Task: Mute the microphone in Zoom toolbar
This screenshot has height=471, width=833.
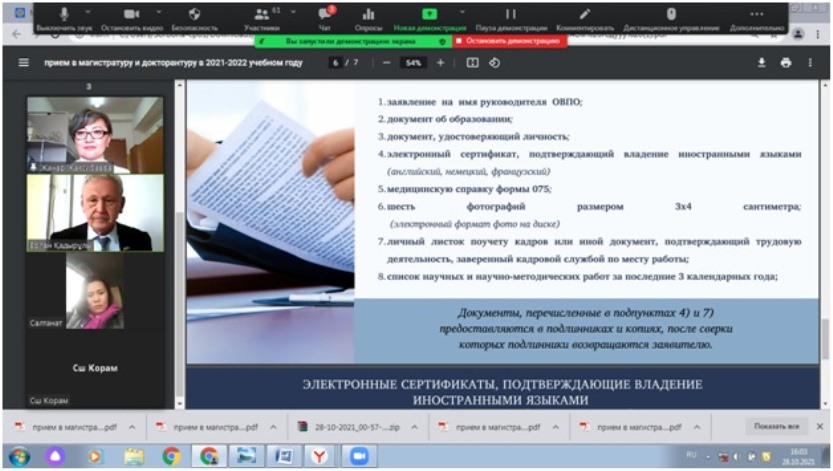Action: [63, 15]
